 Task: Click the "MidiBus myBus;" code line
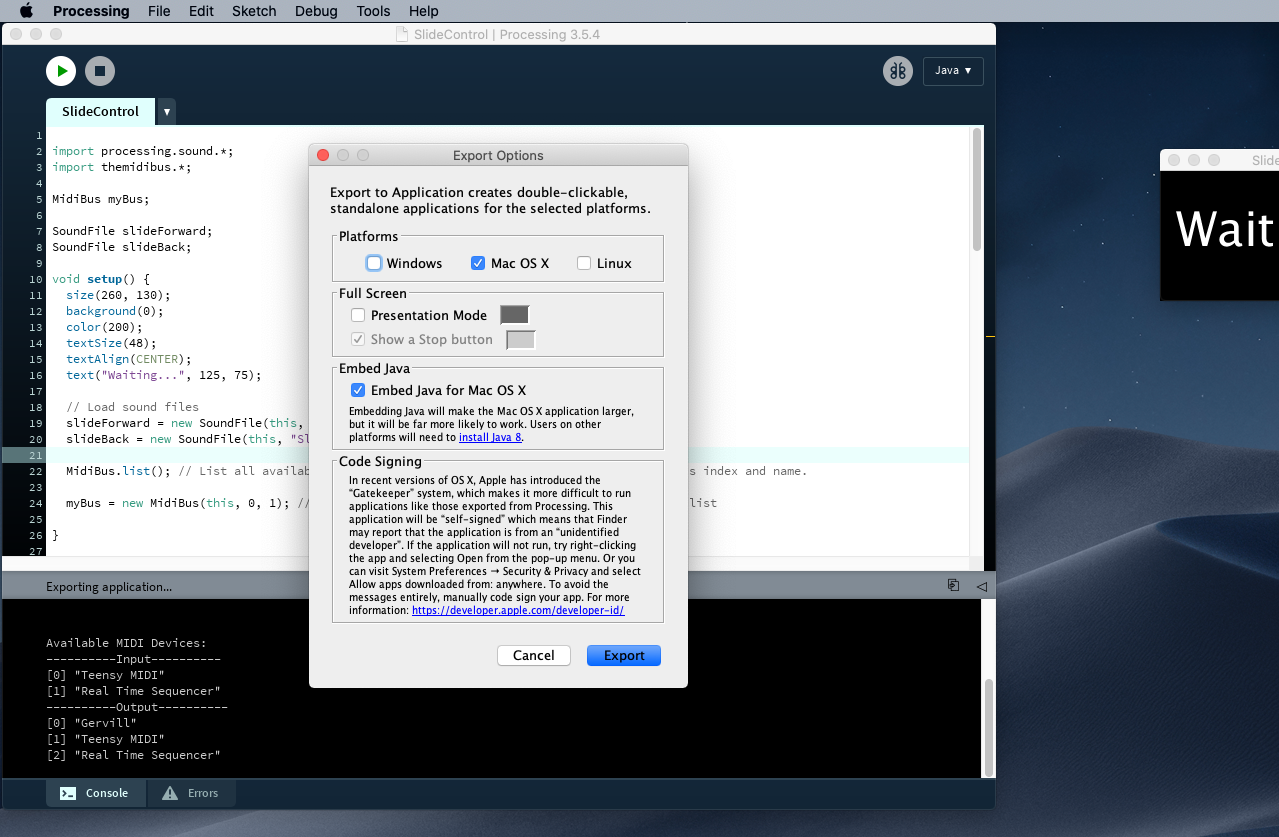click(x=100, y=199)
